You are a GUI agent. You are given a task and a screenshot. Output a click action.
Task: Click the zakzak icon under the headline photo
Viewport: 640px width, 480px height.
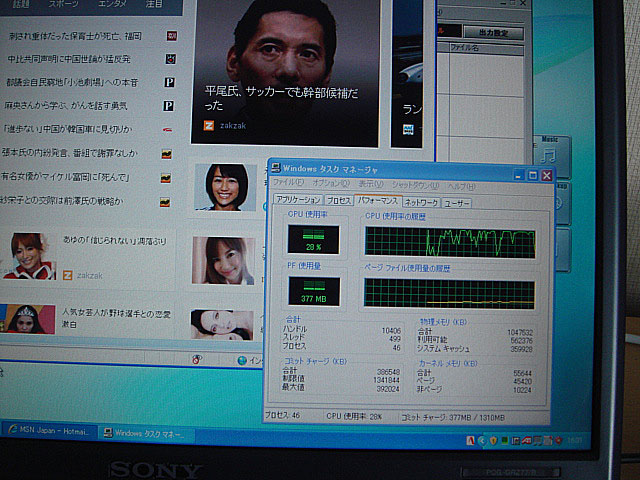209,126
